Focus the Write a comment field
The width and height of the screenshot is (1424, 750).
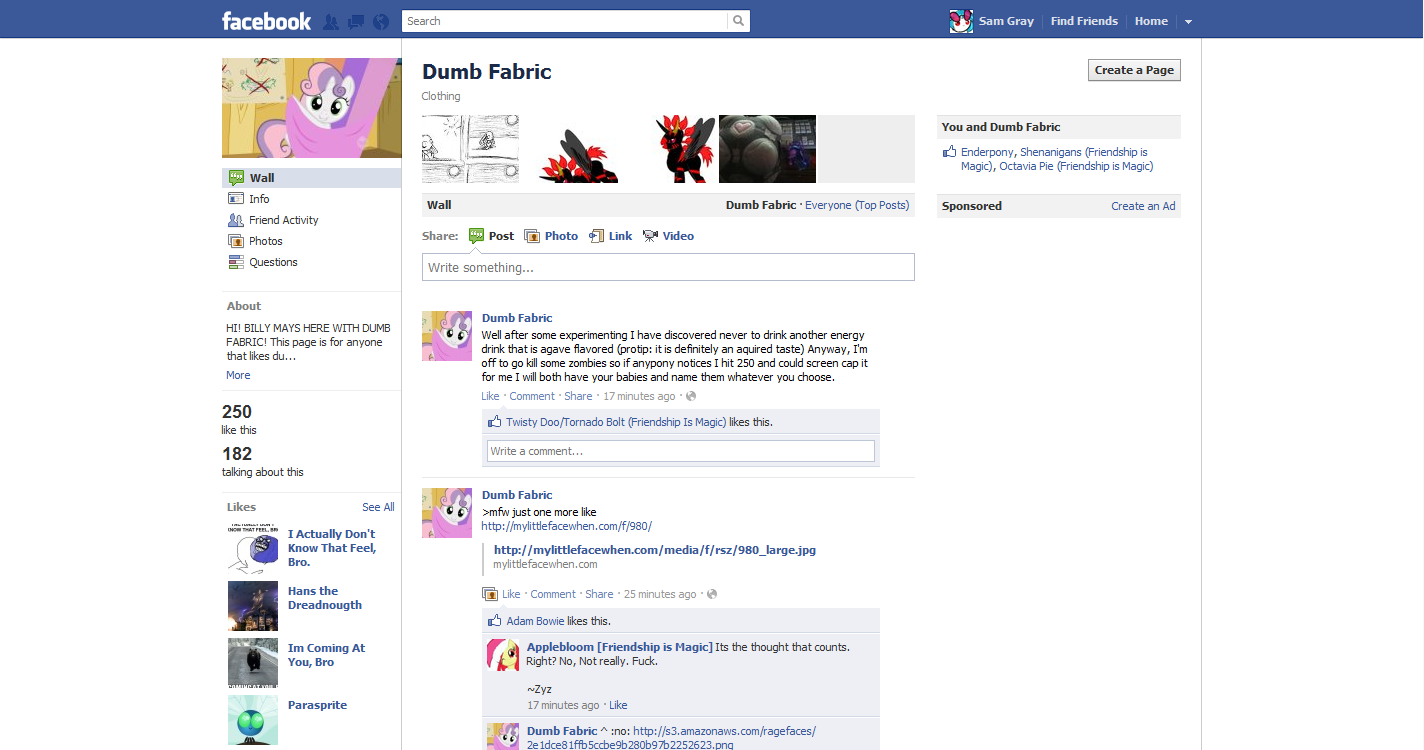680,451
